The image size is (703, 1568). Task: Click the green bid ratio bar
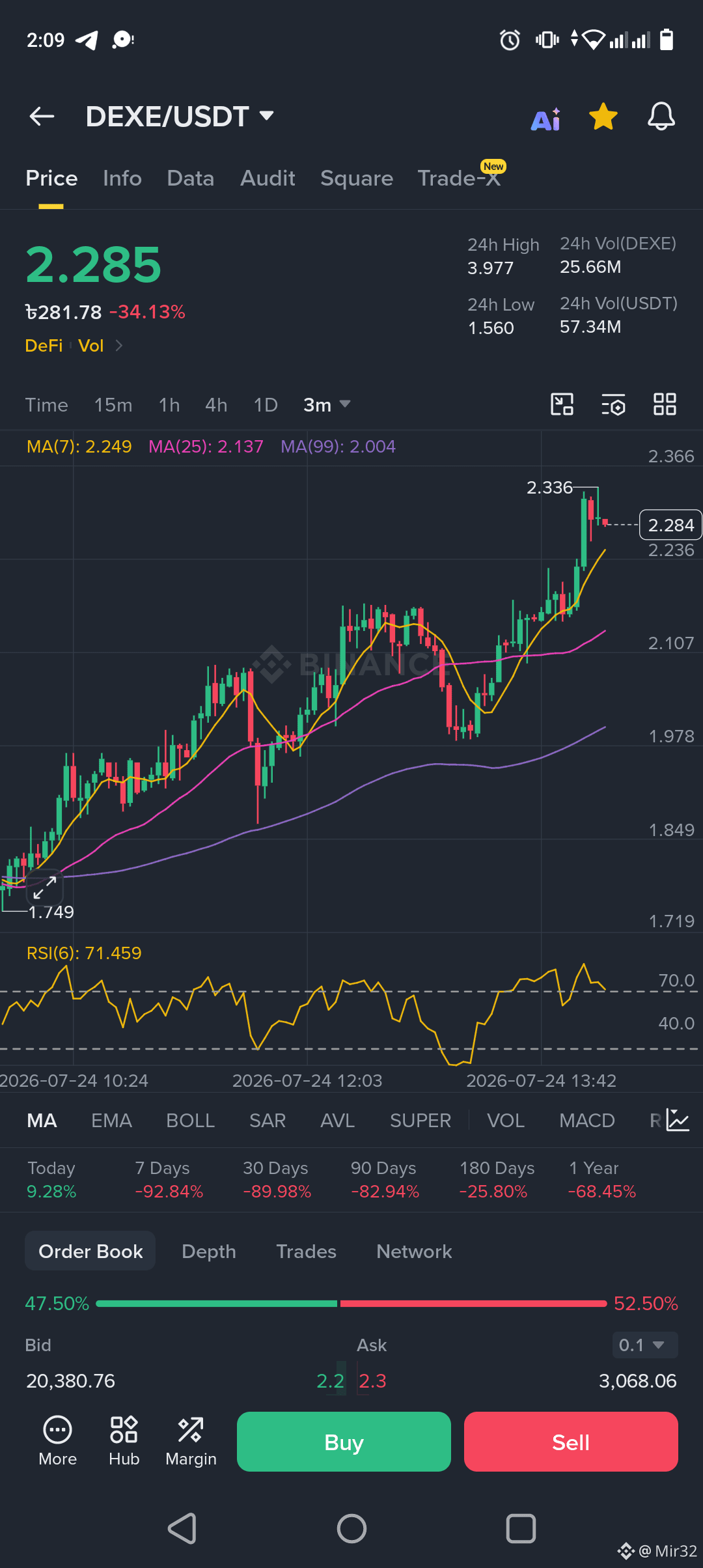tap(216, 1304)
